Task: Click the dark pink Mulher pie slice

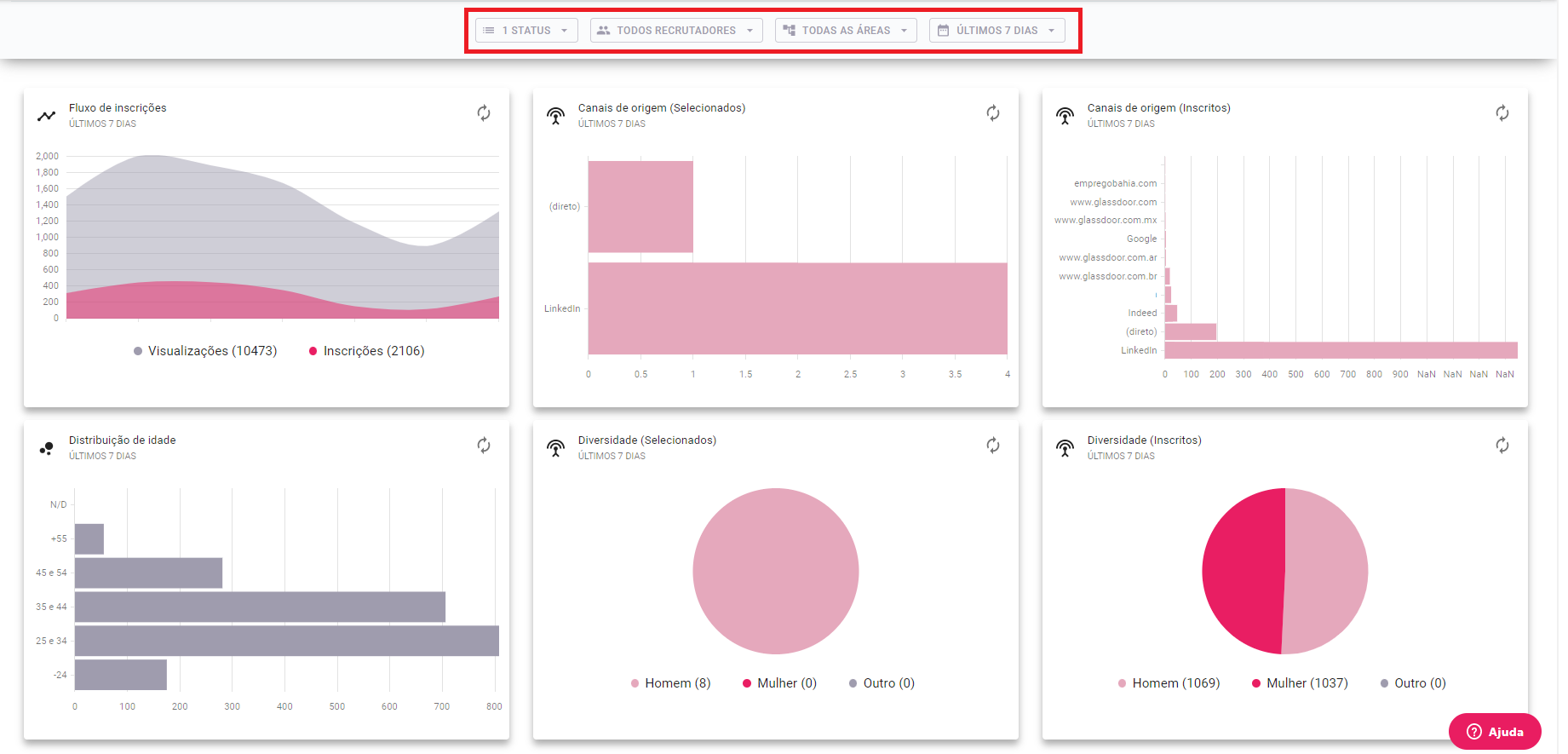Action: (1243, 571)
